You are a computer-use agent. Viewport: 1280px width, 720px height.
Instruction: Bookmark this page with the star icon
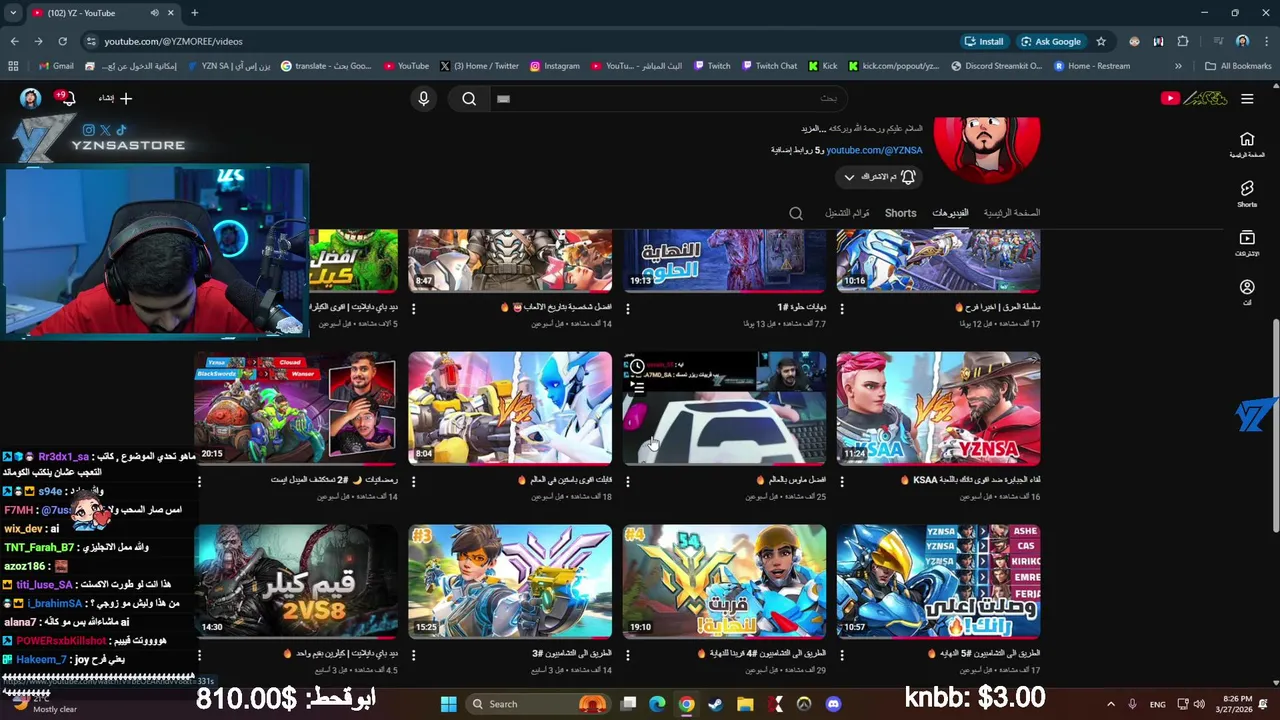pyautogui.click(x=1101, y=41)
